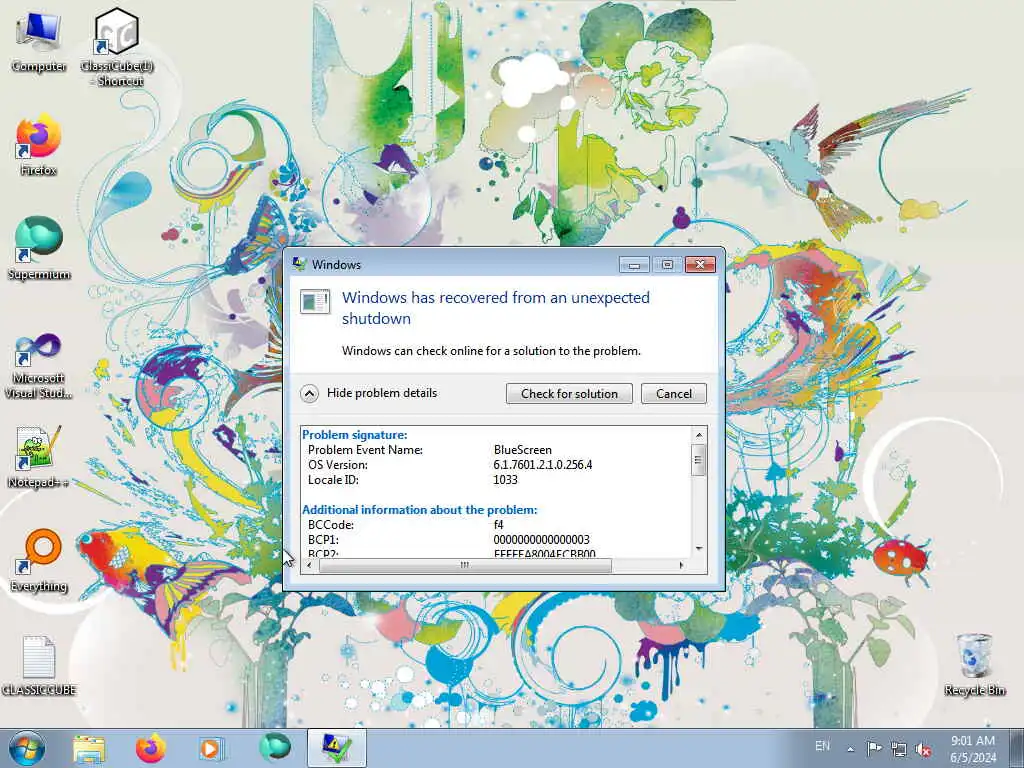Launch Firefox from the taskbar
1024x768 pixels.
point(151,749)
